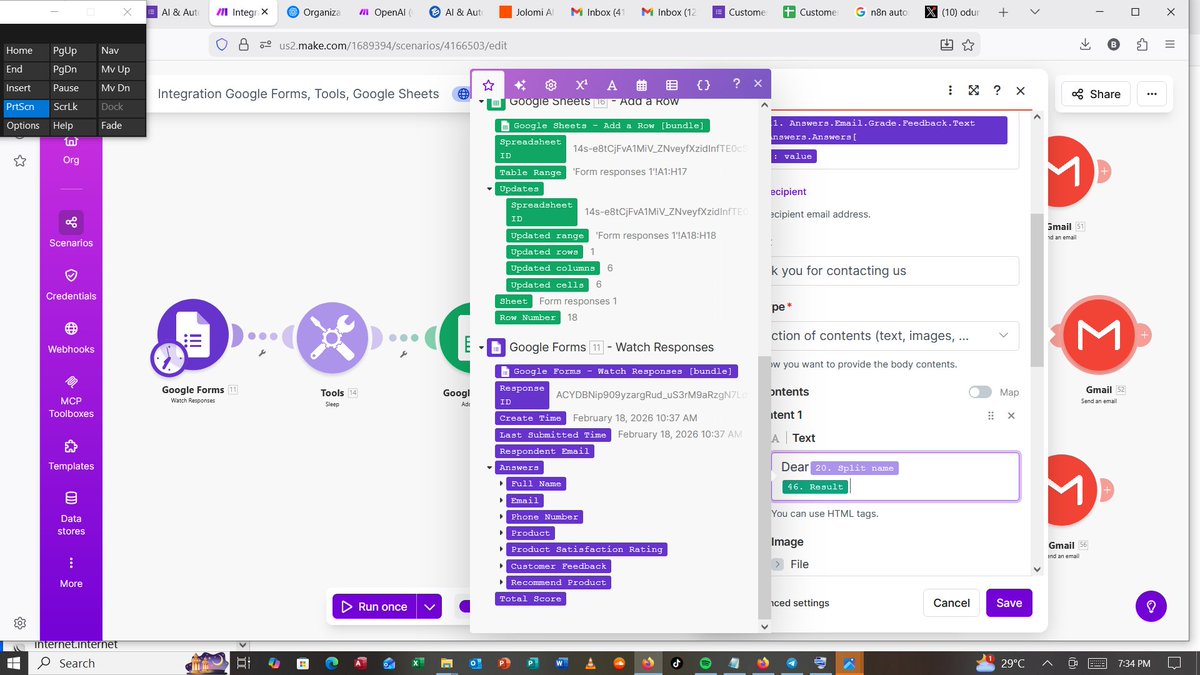Select the Gmail 51 module at top
Screen dimensions: 1200x675
click(1066, 173)
